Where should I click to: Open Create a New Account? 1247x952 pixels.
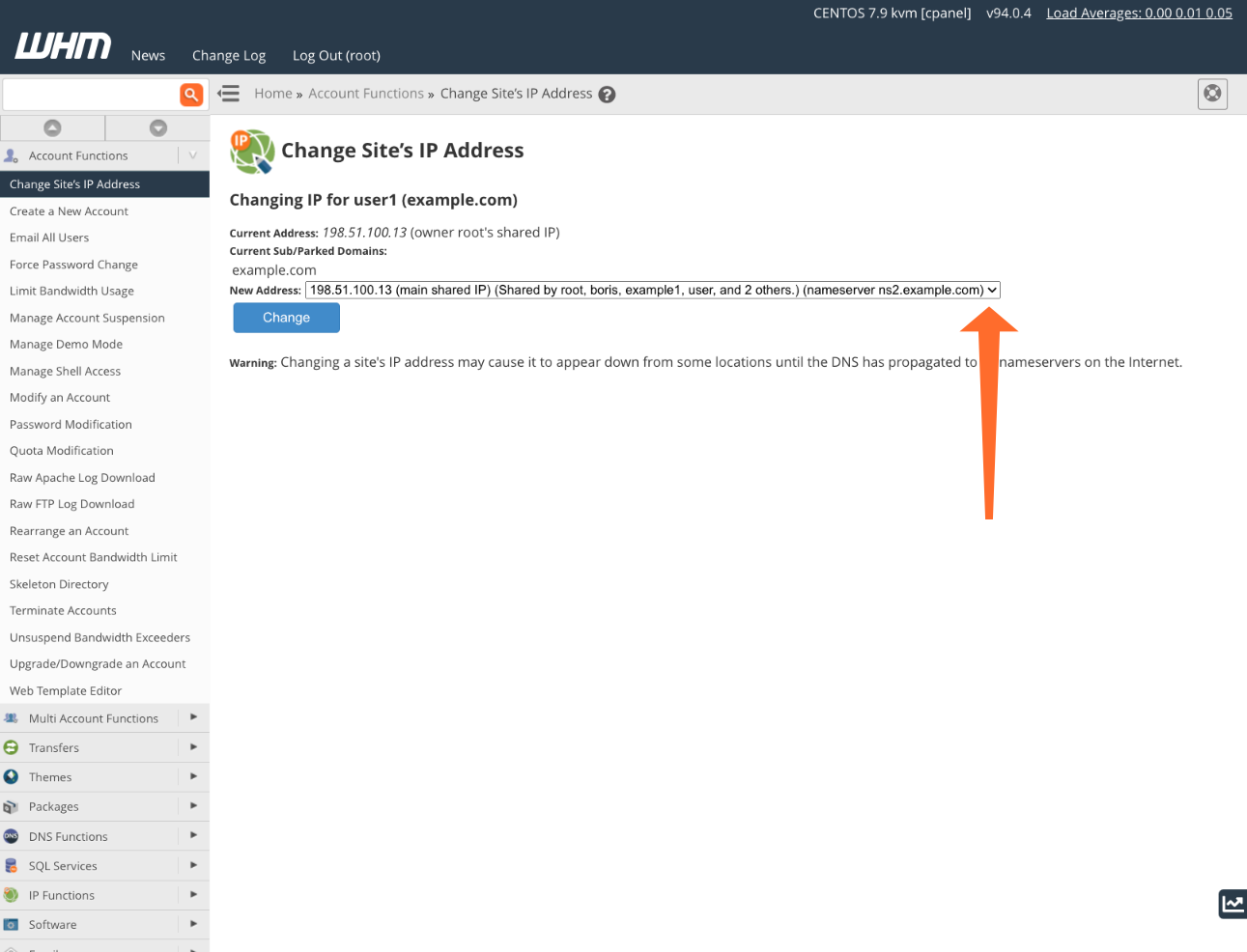click(x=69, y=211)
